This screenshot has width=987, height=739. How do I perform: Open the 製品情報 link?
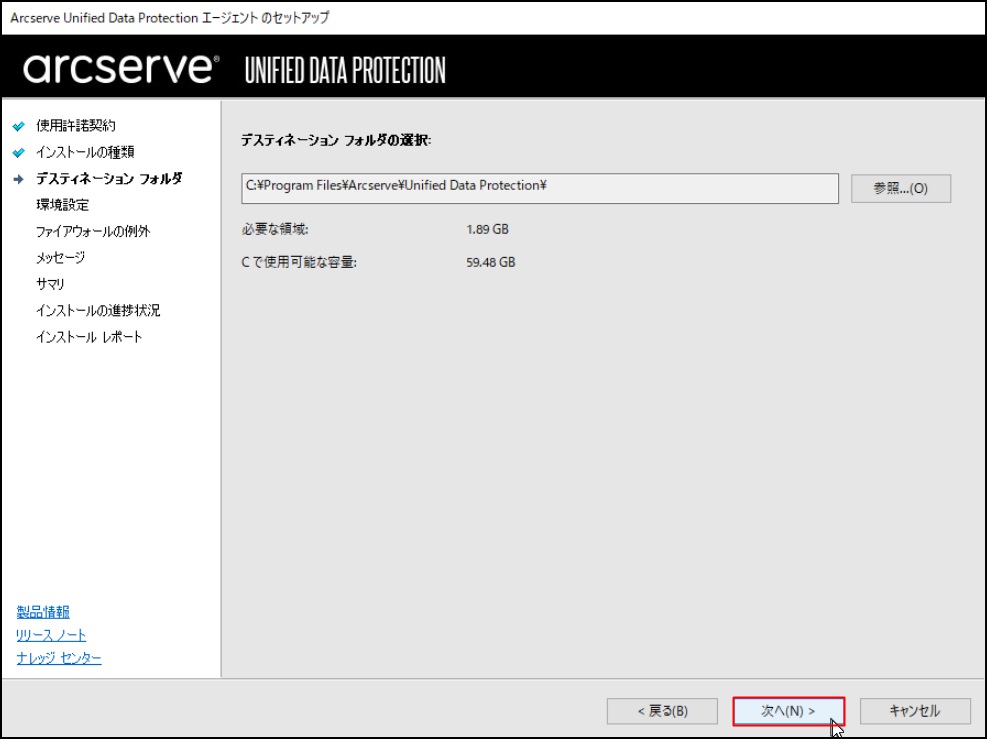tap(43, 612)
